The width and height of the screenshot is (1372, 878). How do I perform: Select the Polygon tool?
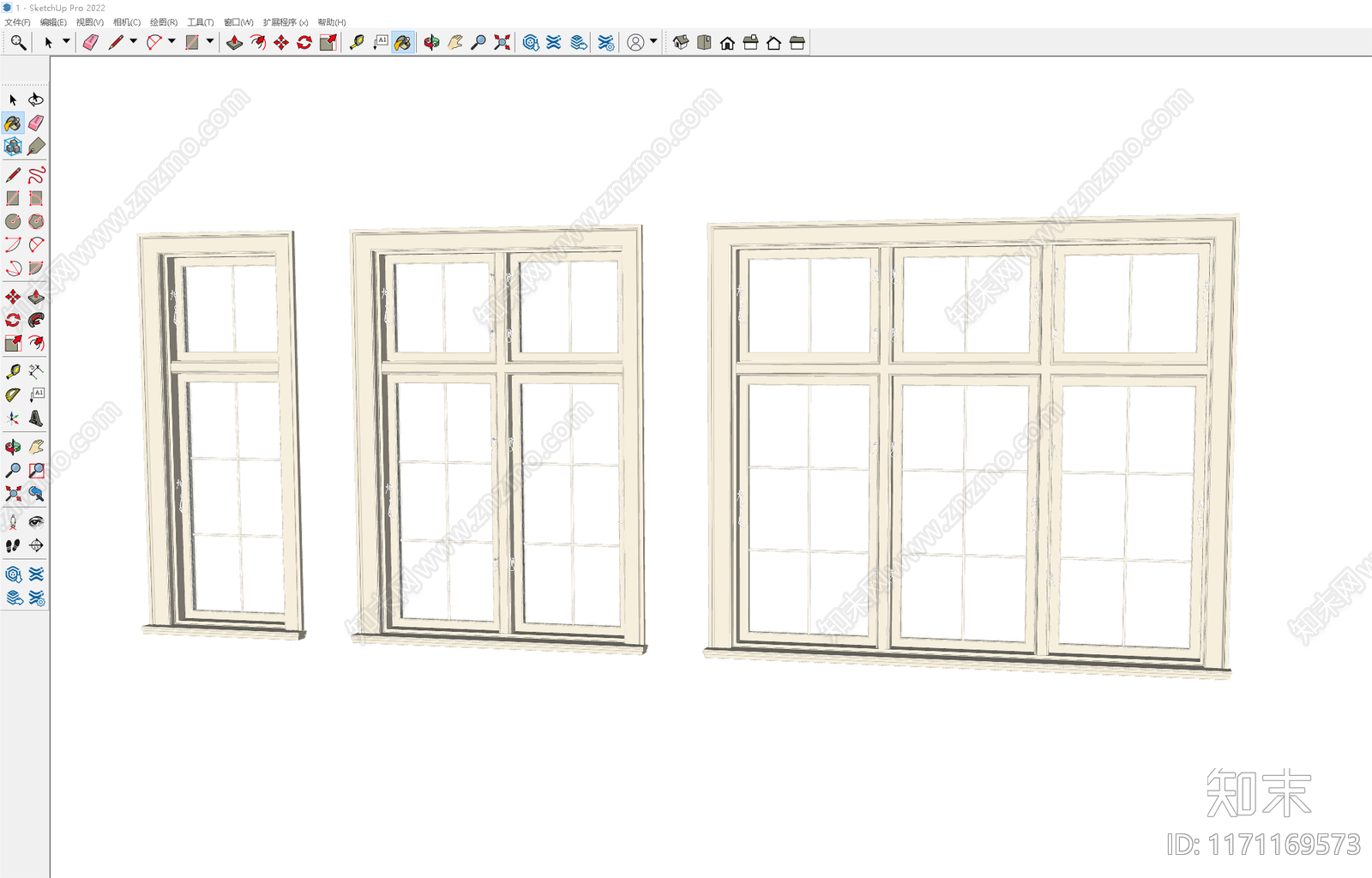36,221
